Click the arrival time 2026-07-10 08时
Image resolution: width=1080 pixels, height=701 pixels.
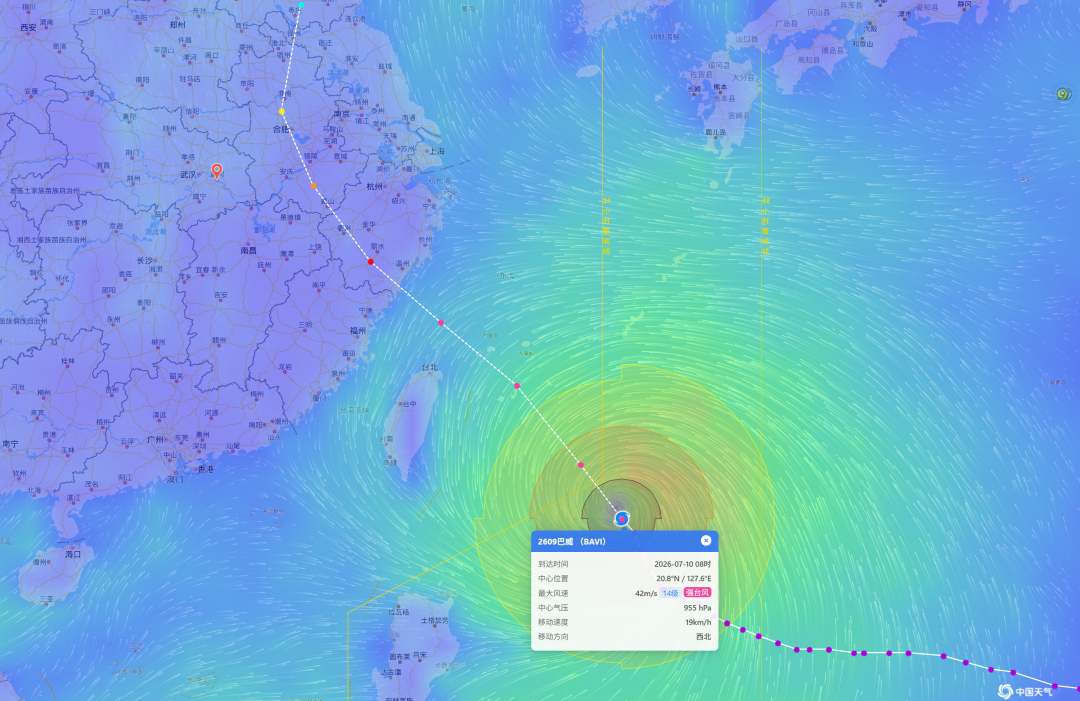pyautogui.click(x=683, y=564)
